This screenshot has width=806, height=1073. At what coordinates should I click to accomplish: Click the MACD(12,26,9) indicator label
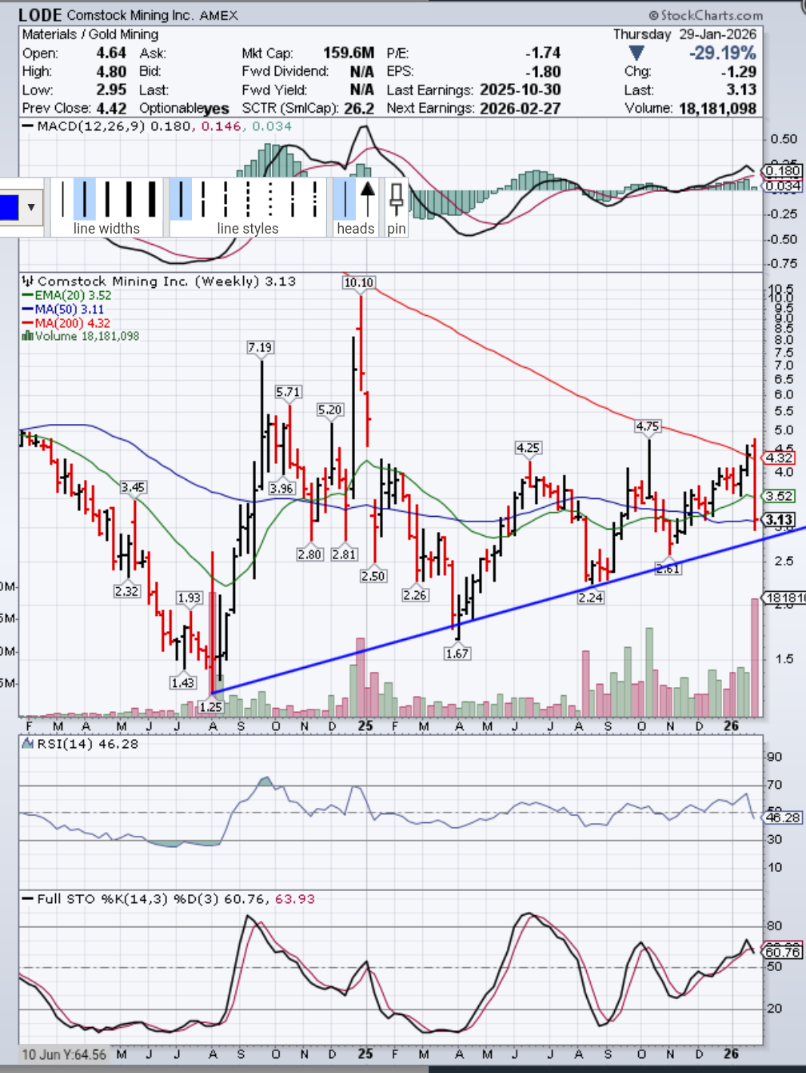[x=91, y=126]
